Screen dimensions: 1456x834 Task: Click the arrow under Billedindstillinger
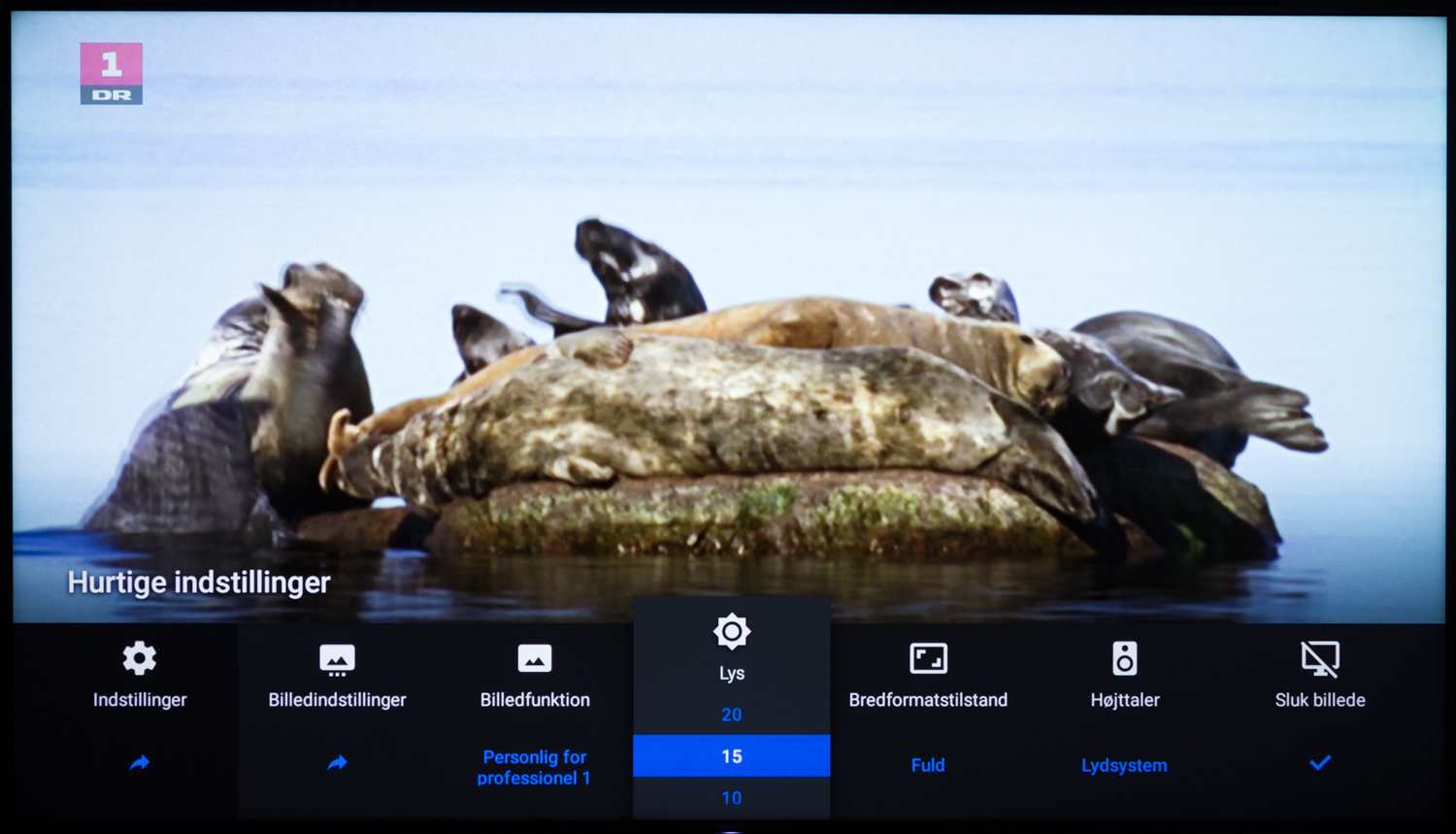pyautogui.click(x=337, y=763)
